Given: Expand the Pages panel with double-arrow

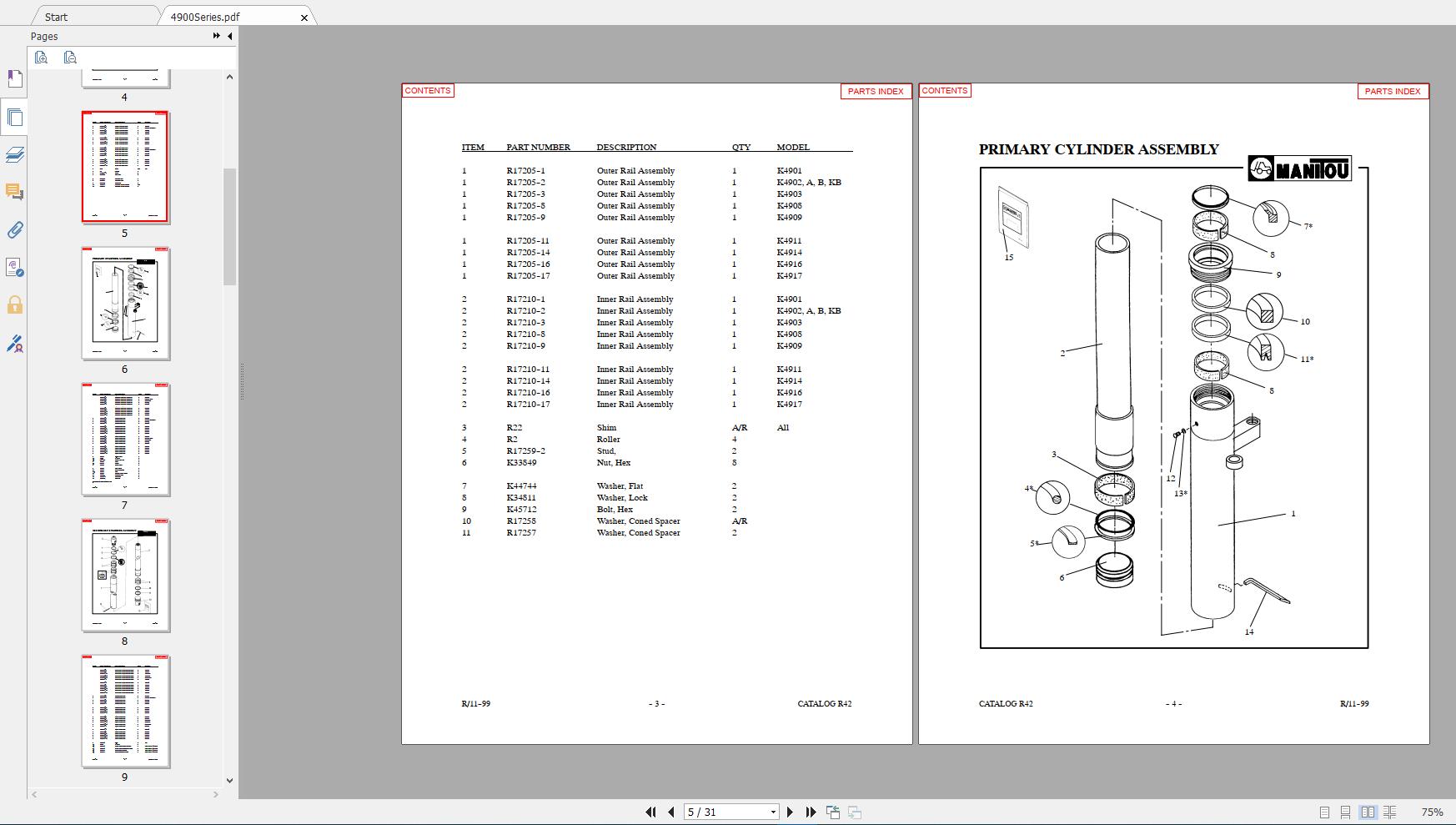Looking at the screenshot, I should click(x=217, y=36).
